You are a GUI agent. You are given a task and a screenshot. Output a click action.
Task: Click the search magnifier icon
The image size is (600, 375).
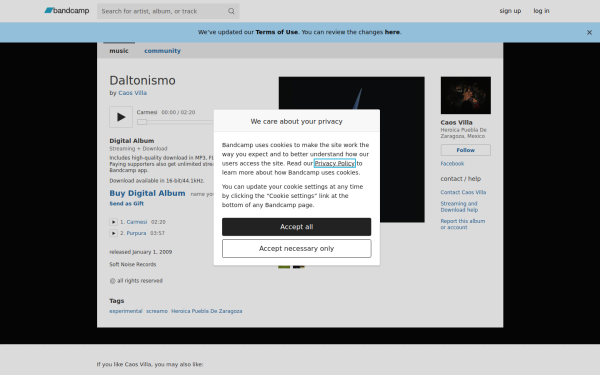pos(231,11)
